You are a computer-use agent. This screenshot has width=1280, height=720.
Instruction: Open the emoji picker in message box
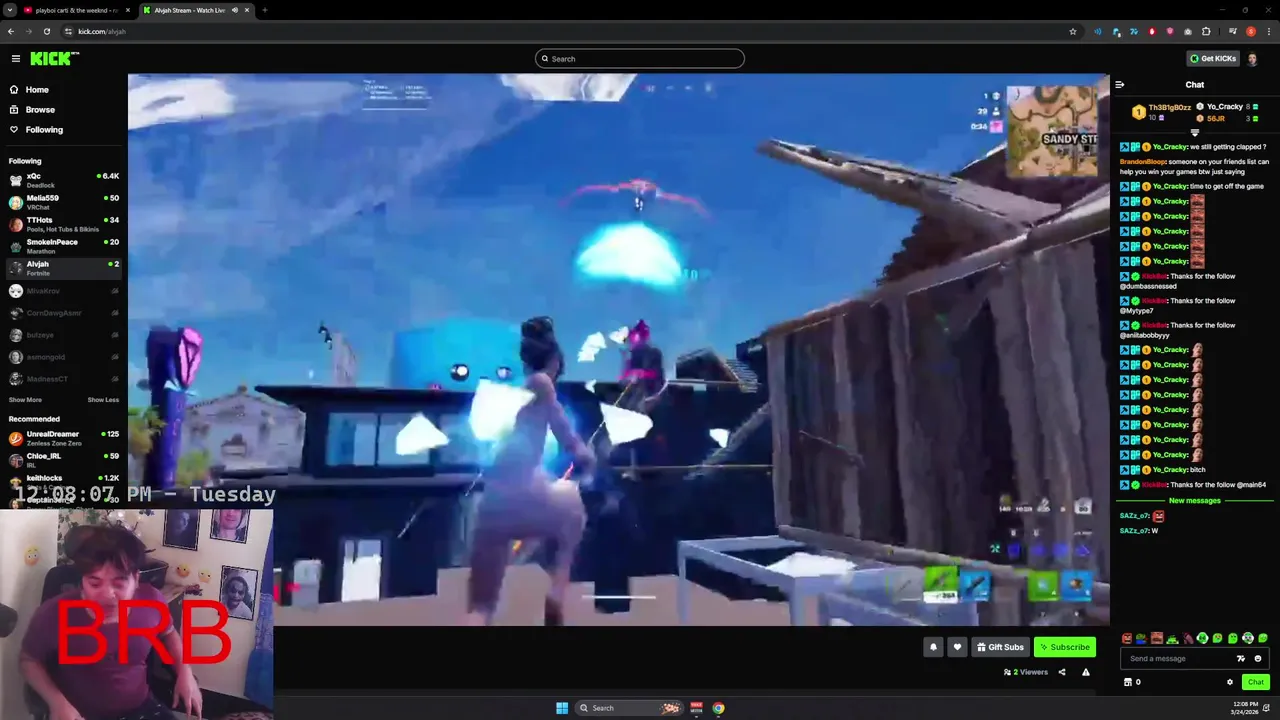[x=1258, y=659]
